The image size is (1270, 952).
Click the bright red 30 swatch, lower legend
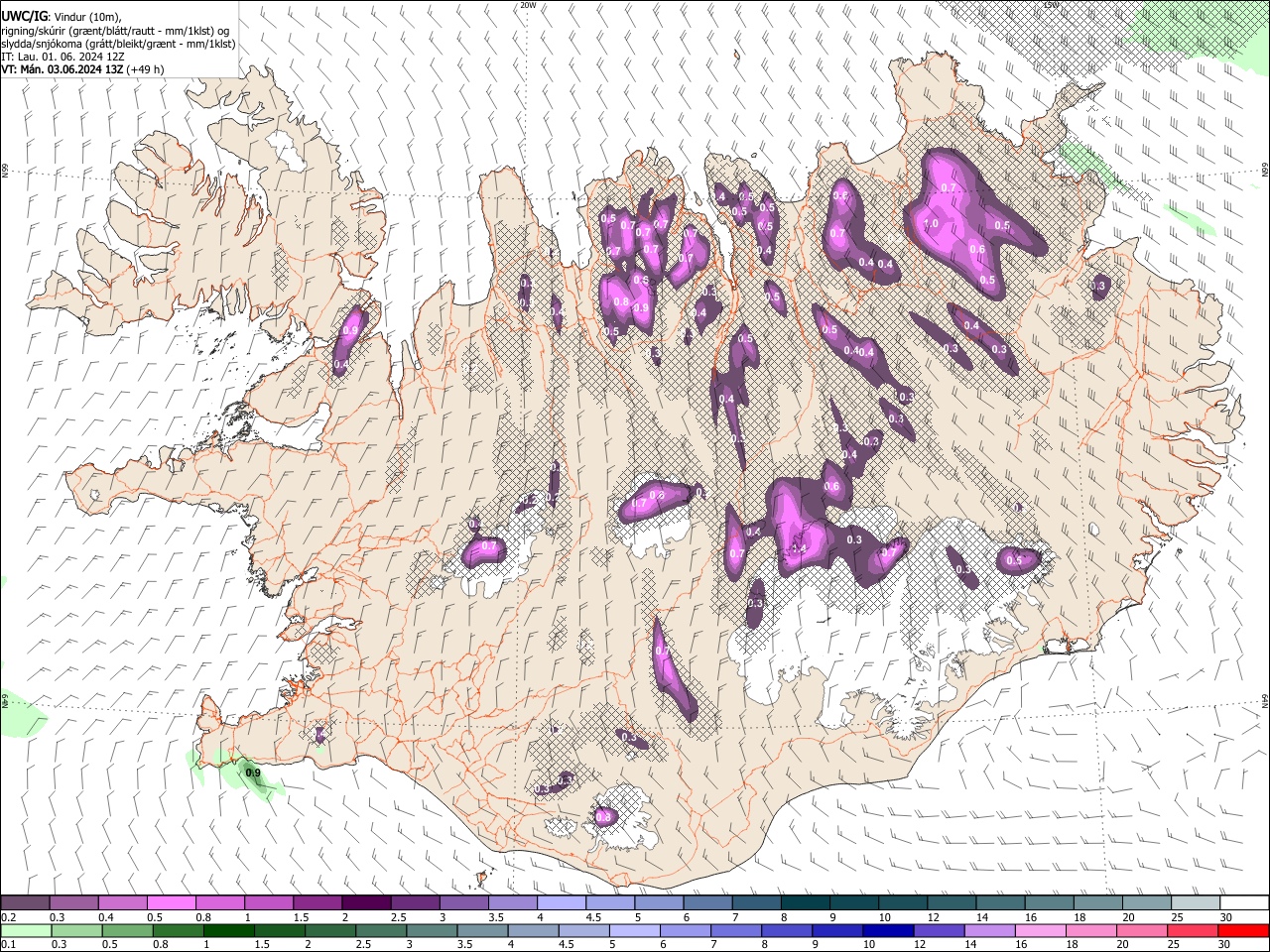tap(1242, 930)
